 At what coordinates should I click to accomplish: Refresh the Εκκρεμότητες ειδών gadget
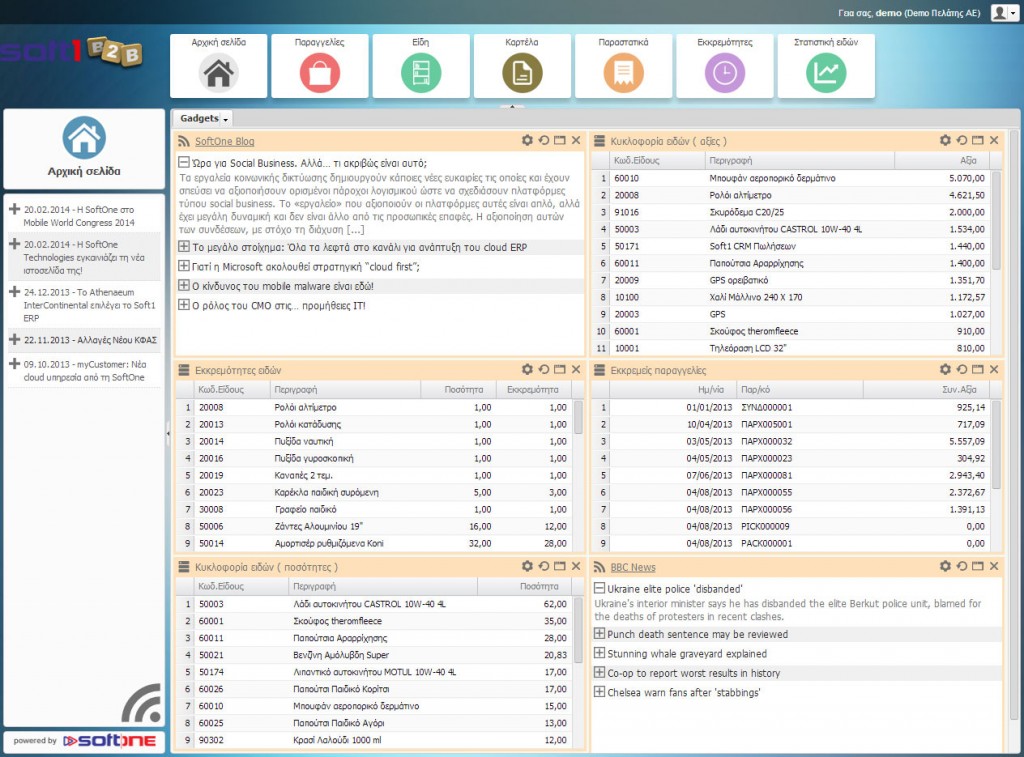tap(543, 370)
